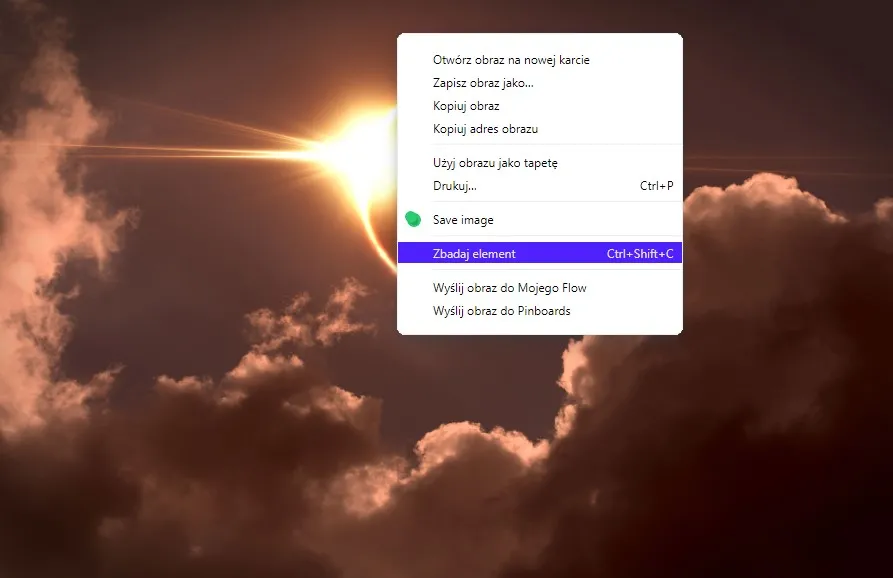This screenshot has height=578, width=893.
Task: Choose 'Zapisz obraz jako...' menu entry
Action: 539,83
